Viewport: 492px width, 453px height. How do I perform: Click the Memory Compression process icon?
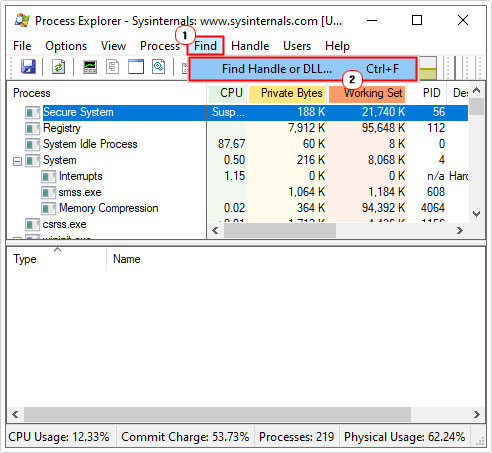click(x=49, y=208)
